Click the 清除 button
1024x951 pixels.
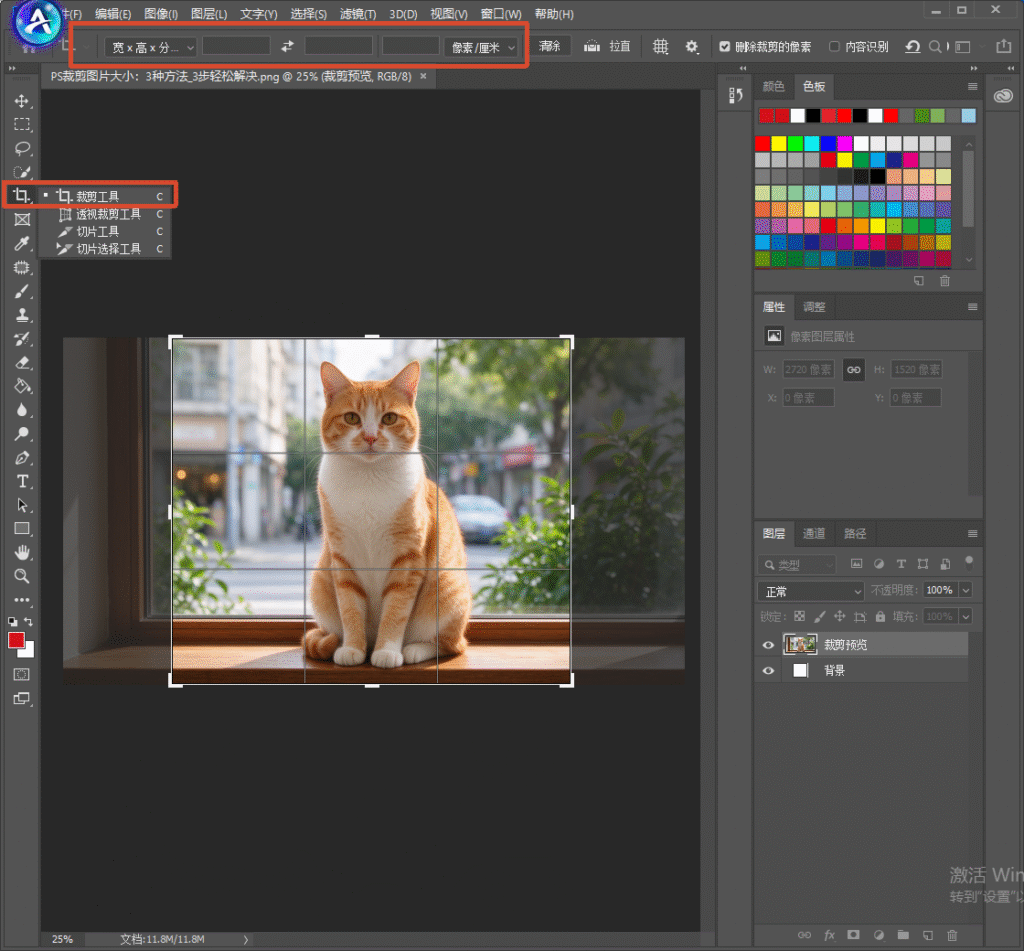coord(549,46)
